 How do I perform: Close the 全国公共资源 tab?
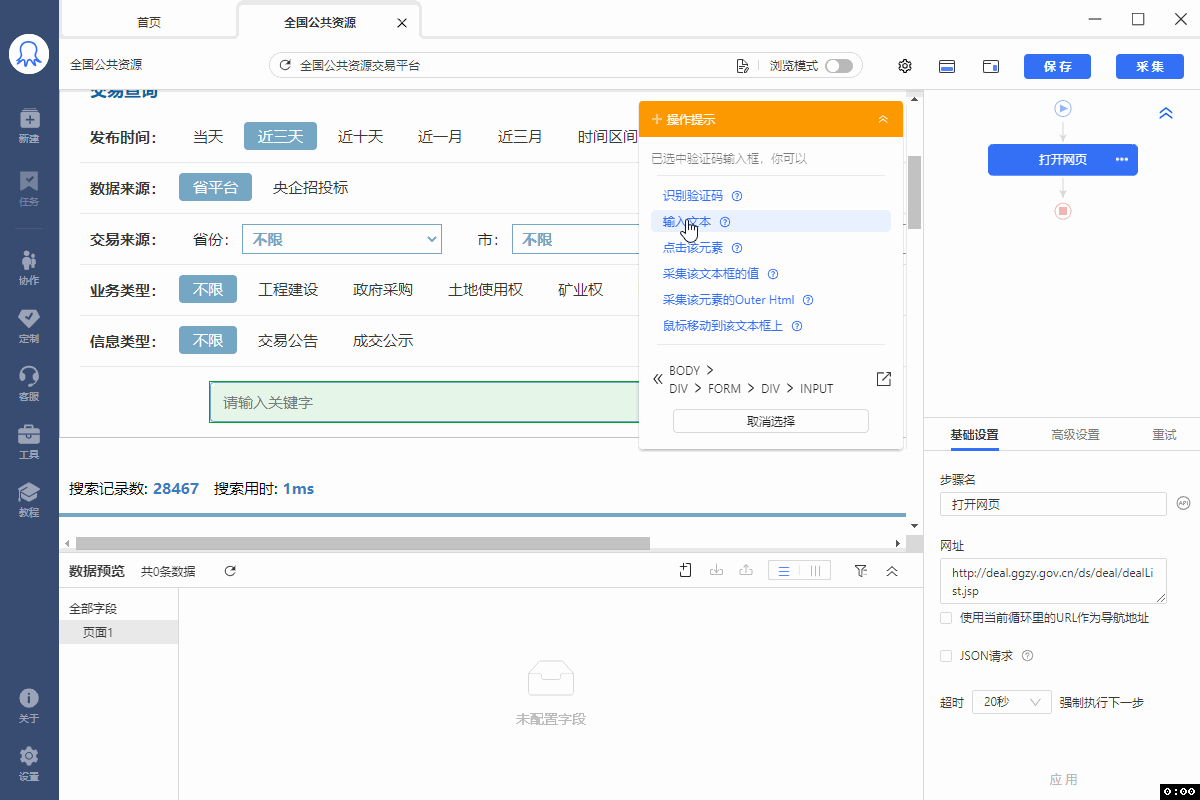(x=402, y=22)
